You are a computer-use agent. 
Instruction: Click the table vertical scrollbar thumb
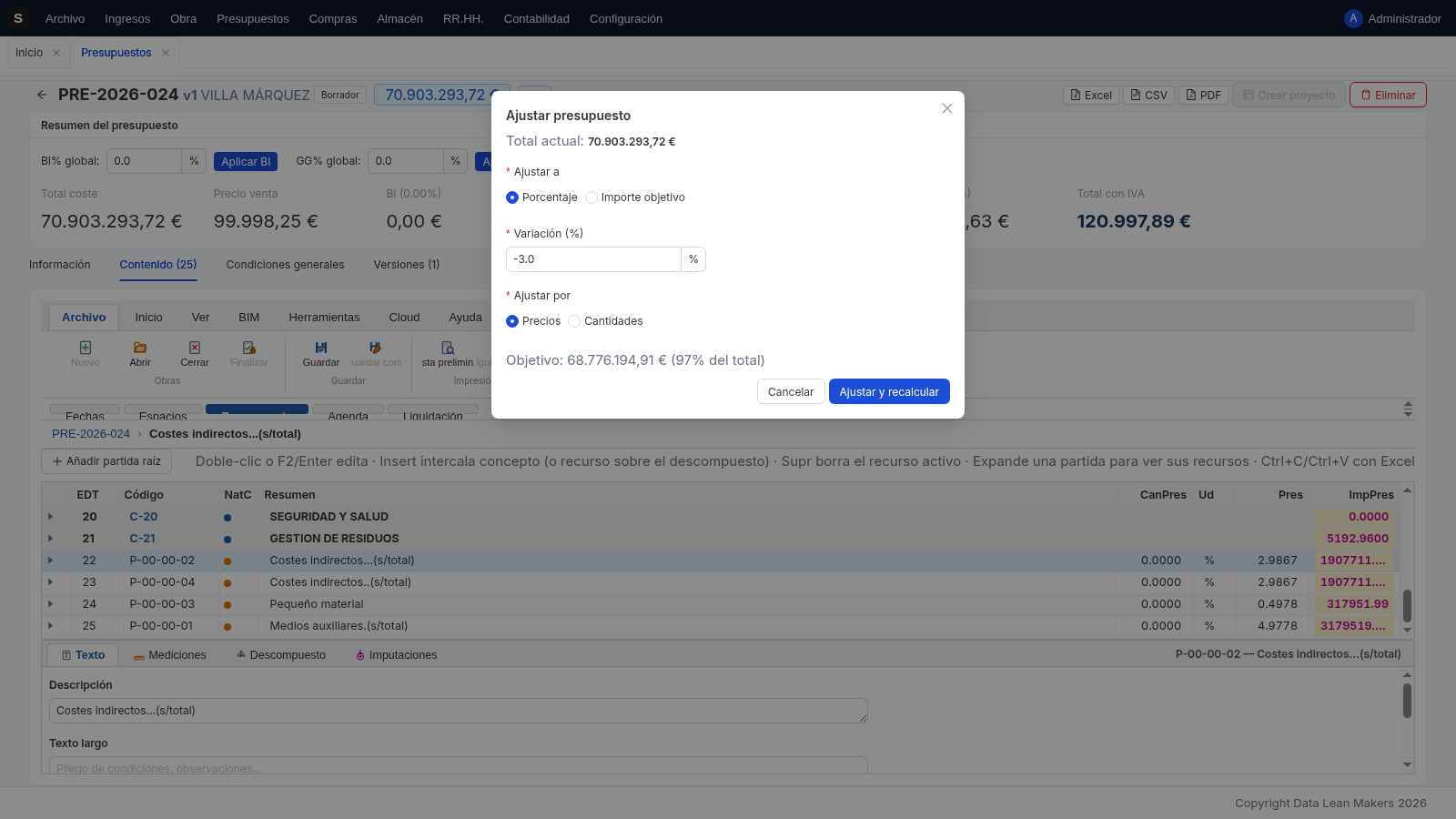pos(1407,605)
